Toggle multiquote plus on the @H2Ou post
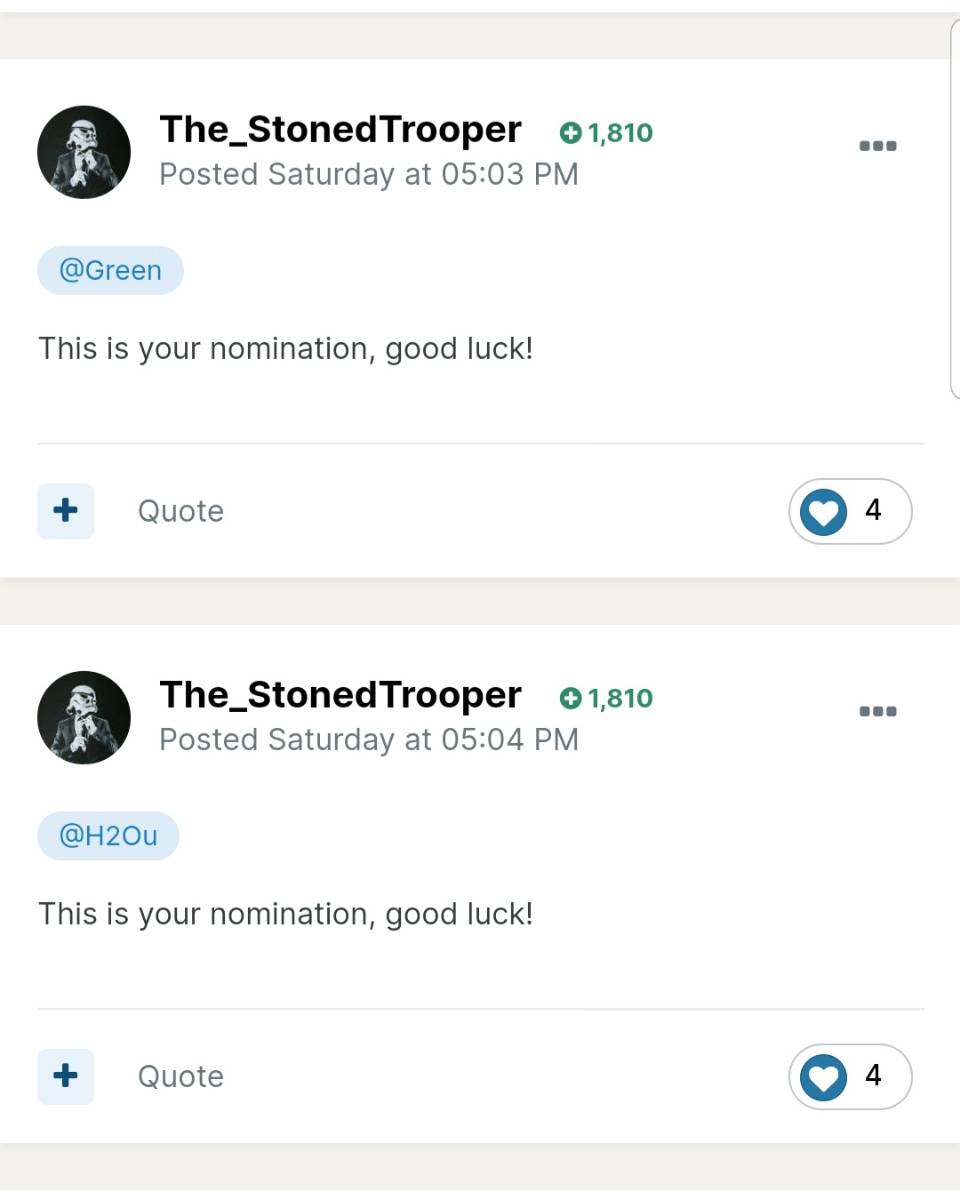960x1200 pixels. (66, 1076)
